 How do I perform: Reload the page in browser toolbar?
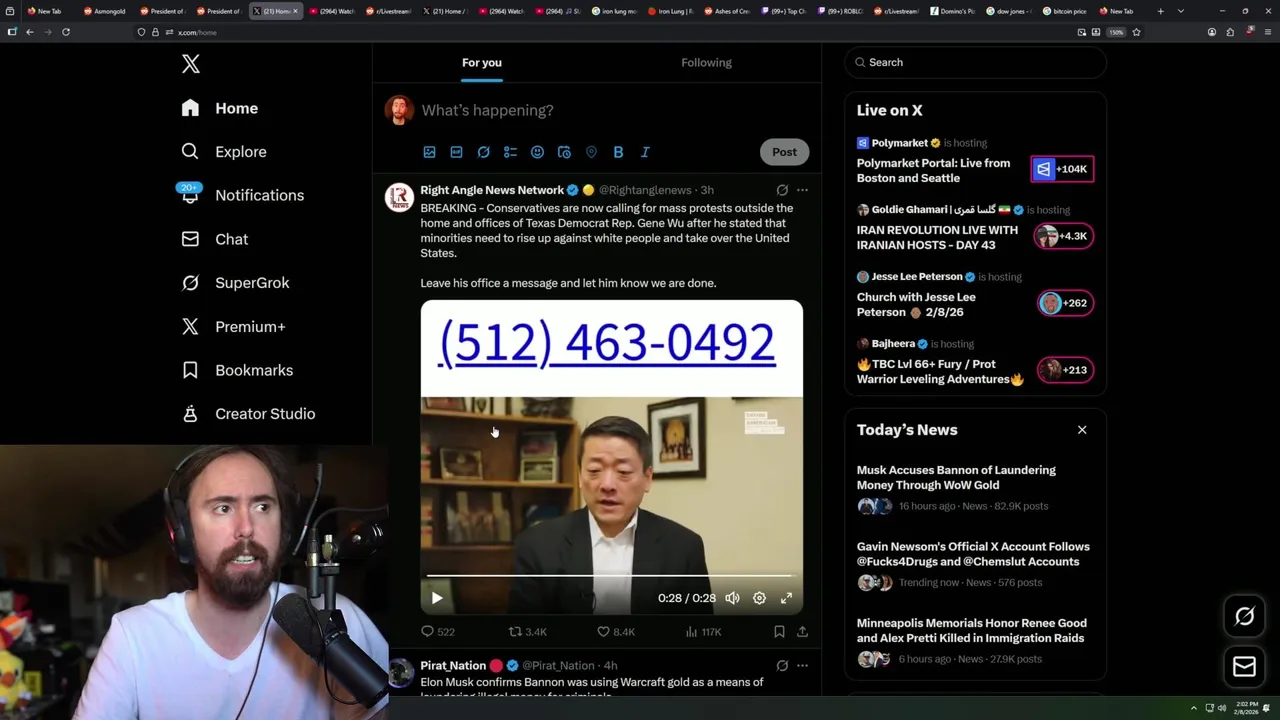click(66, 32)
